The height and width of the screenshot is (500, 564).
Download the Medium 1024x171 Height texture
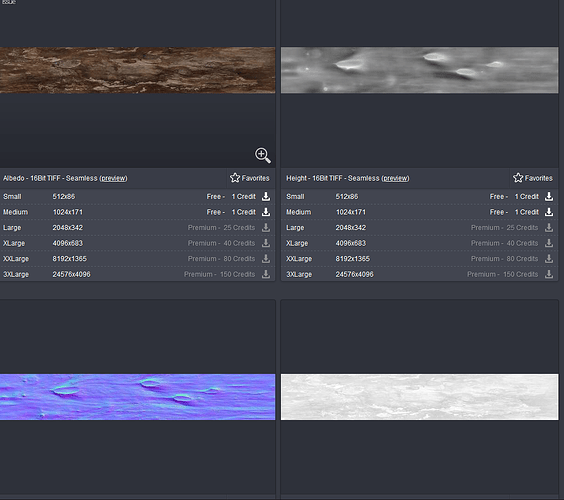[x=549, y=212]
